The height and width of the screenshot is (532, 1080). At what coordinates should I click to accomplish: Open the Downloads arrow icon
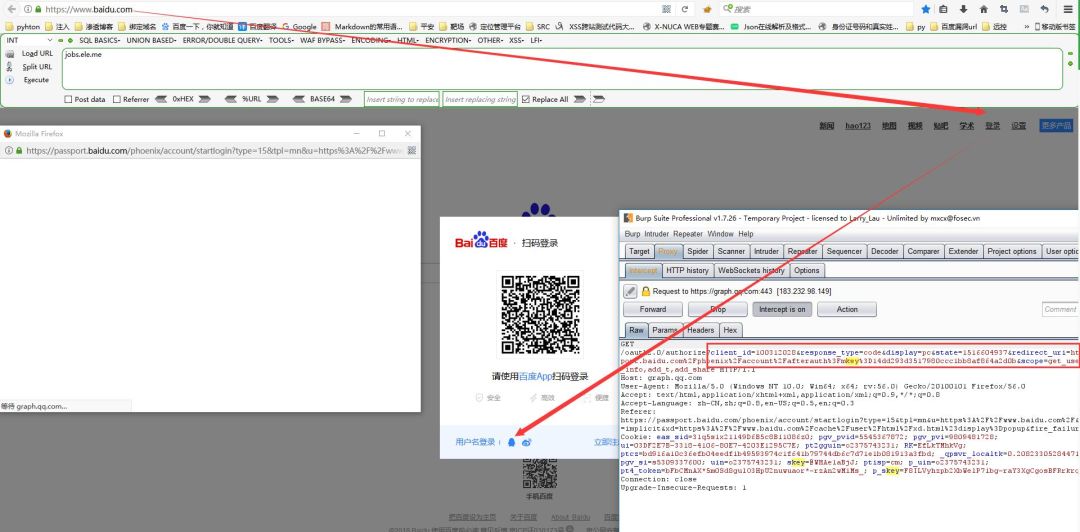tap(963, 10)
